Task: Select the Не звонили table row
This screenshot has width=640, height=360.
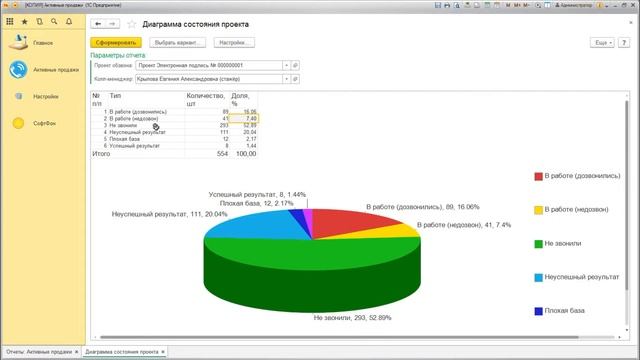Action: coord(174,125)
